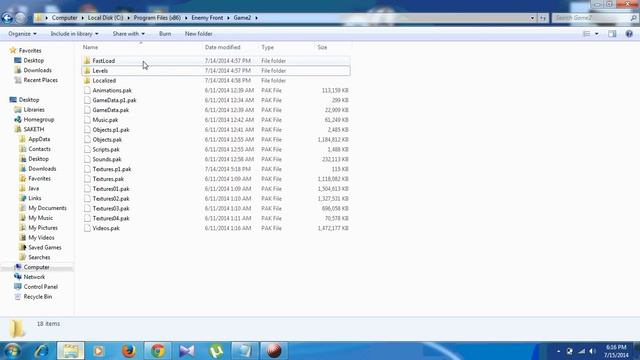This screenshot has width=640, height=360.
Task: Navigate to Enemy Front breadcrumb
Action: (x=207, y=18)
